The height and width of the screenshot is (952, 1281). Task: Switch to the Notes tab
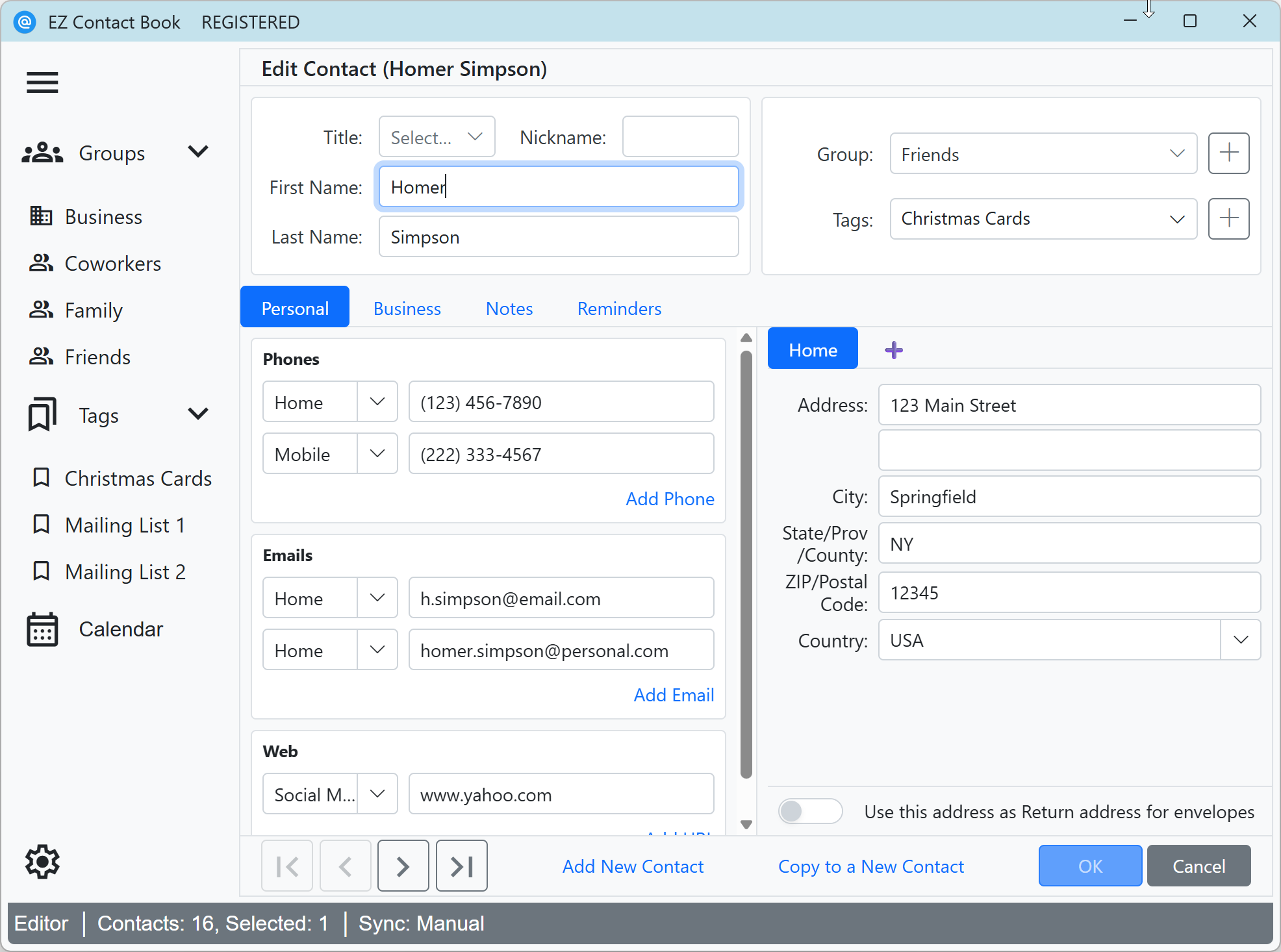[x=509, y=308]
